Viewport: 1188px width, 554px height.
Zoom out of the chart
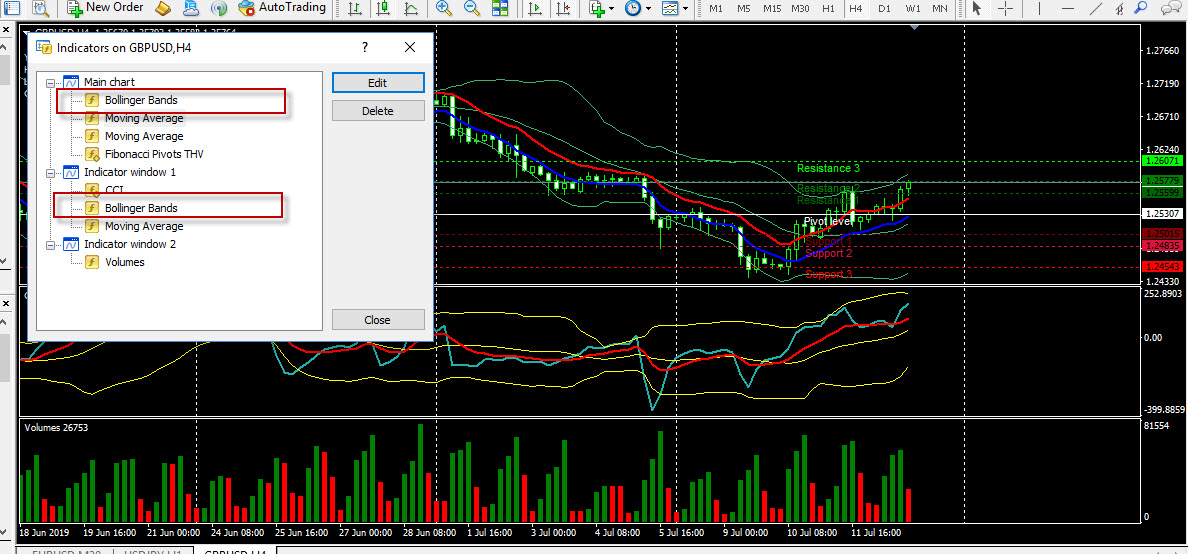[x=471, y=8]
